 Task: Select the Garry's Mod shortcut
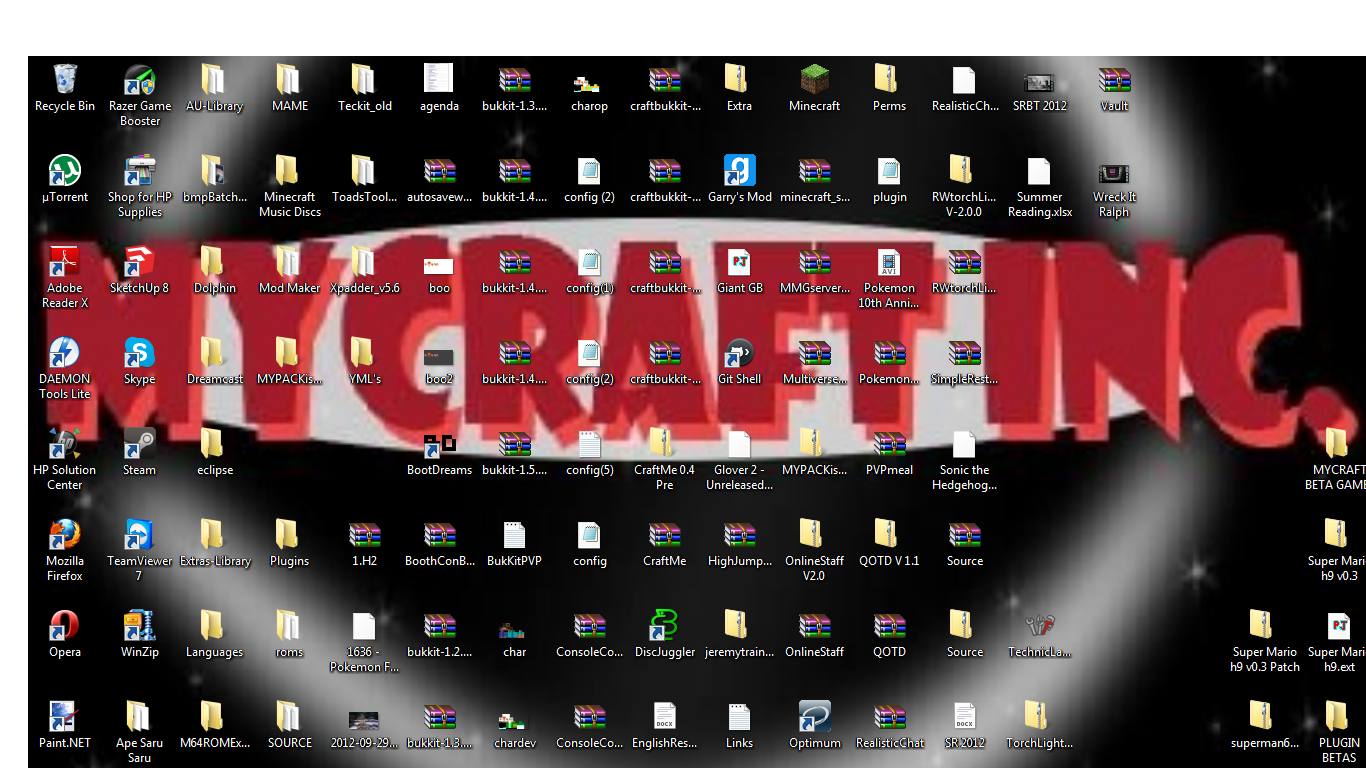click(740, 171)
